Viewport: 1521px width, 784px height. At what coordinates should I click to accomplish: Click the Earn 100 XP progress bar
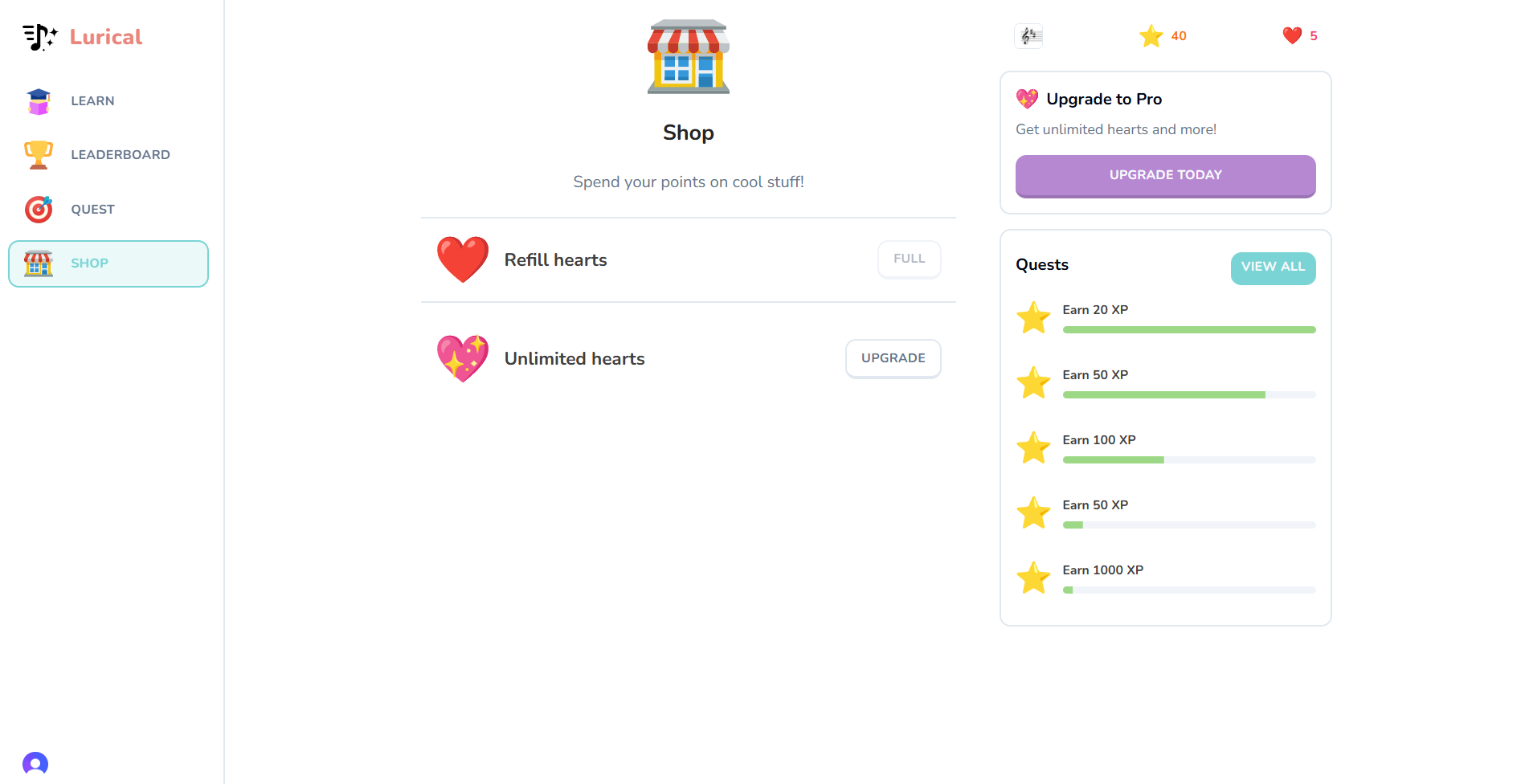pos(1188,460)
